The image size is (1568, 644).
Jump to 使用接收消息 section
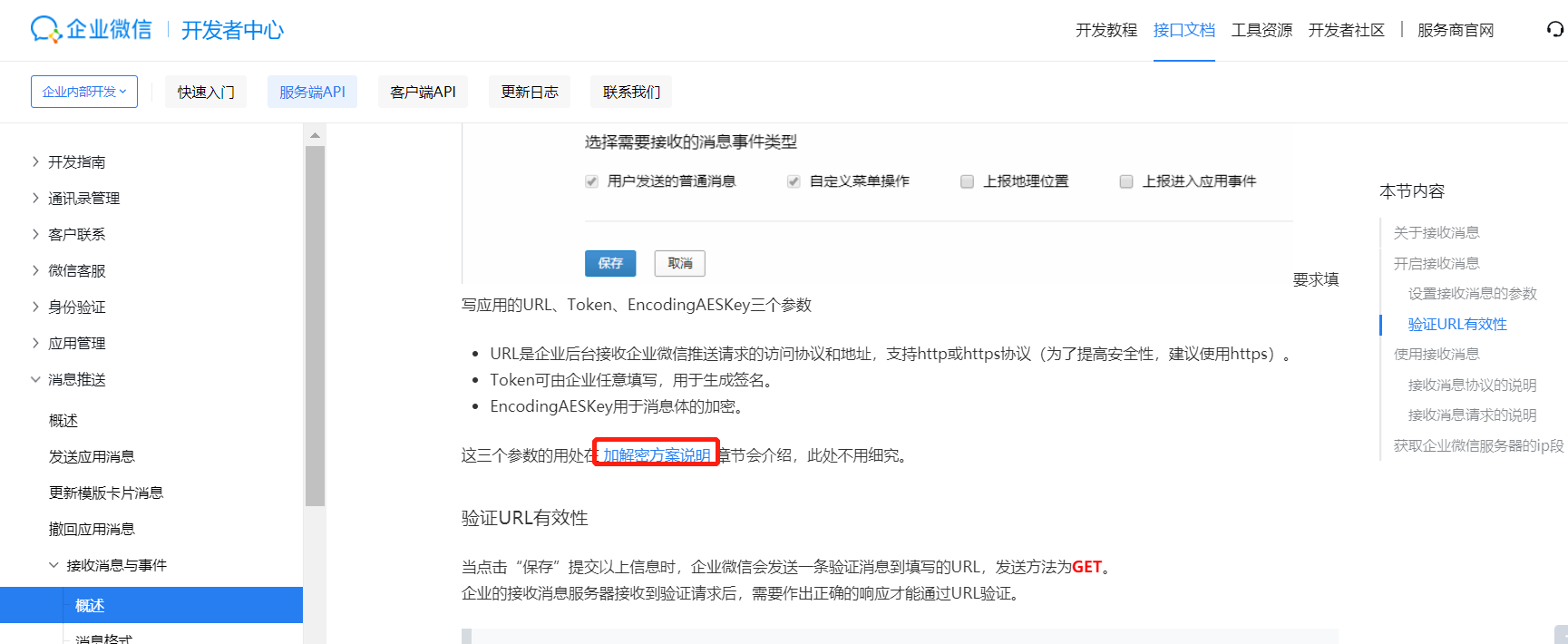pos(1437,354)
